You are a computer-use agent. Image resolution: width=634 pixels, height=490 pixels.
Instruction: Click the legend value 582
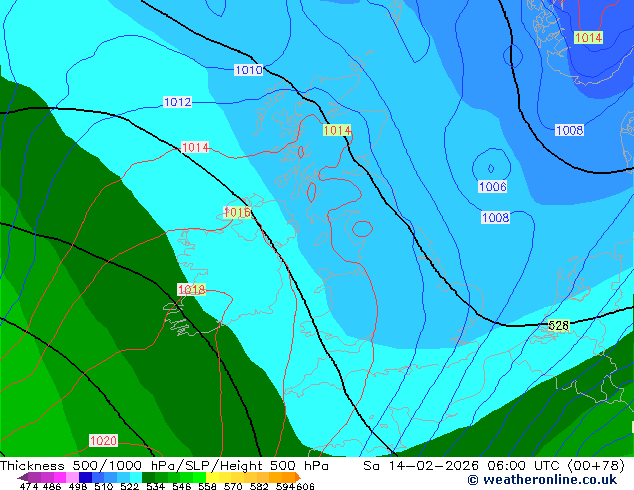click(259, 486)
